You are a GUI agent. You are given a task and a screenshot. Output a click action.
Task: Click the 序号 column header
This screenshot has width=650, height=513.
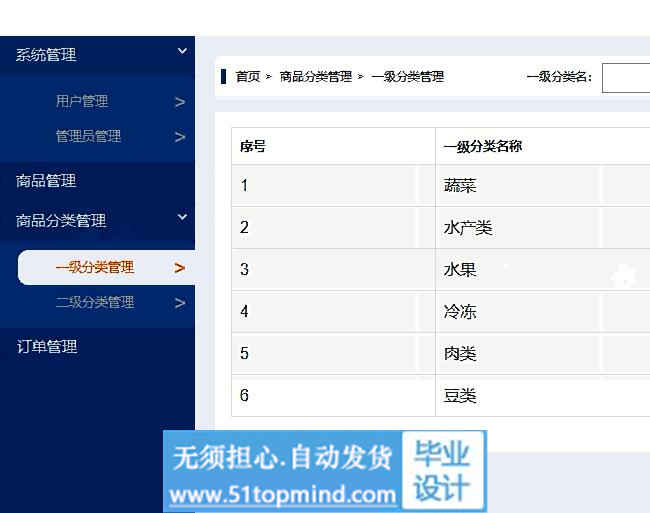pos(333,146)
